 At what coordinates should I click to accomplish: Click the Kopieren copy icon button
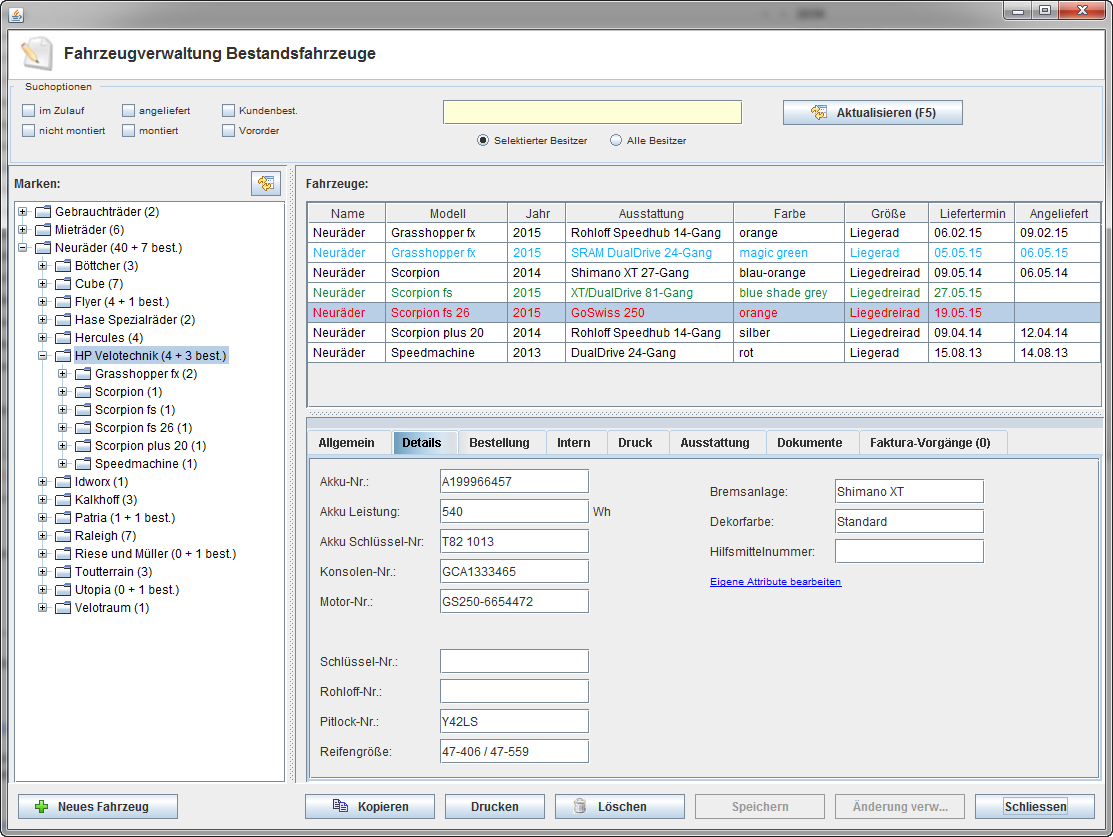pyautogui.click(x=370, y=806)
